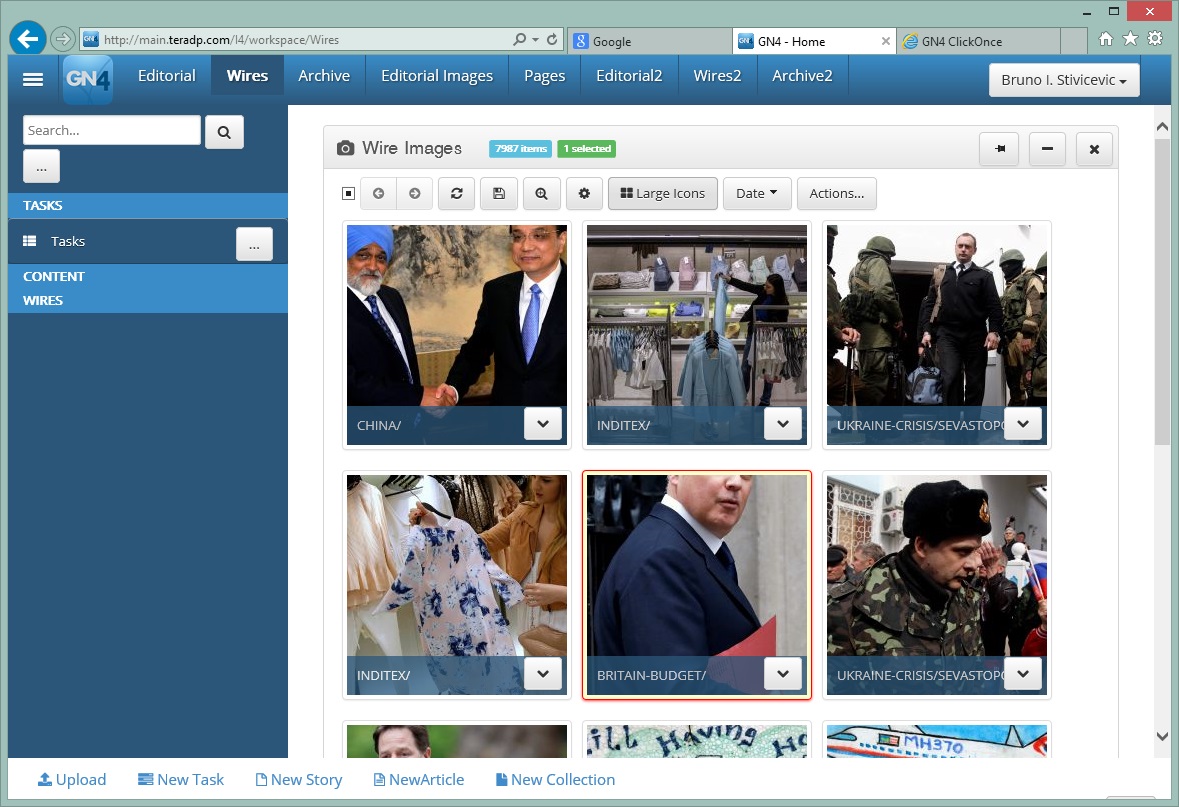1179x807 pixels.
Task: Click the TASKS sidebar header
Action: [147, 205]
